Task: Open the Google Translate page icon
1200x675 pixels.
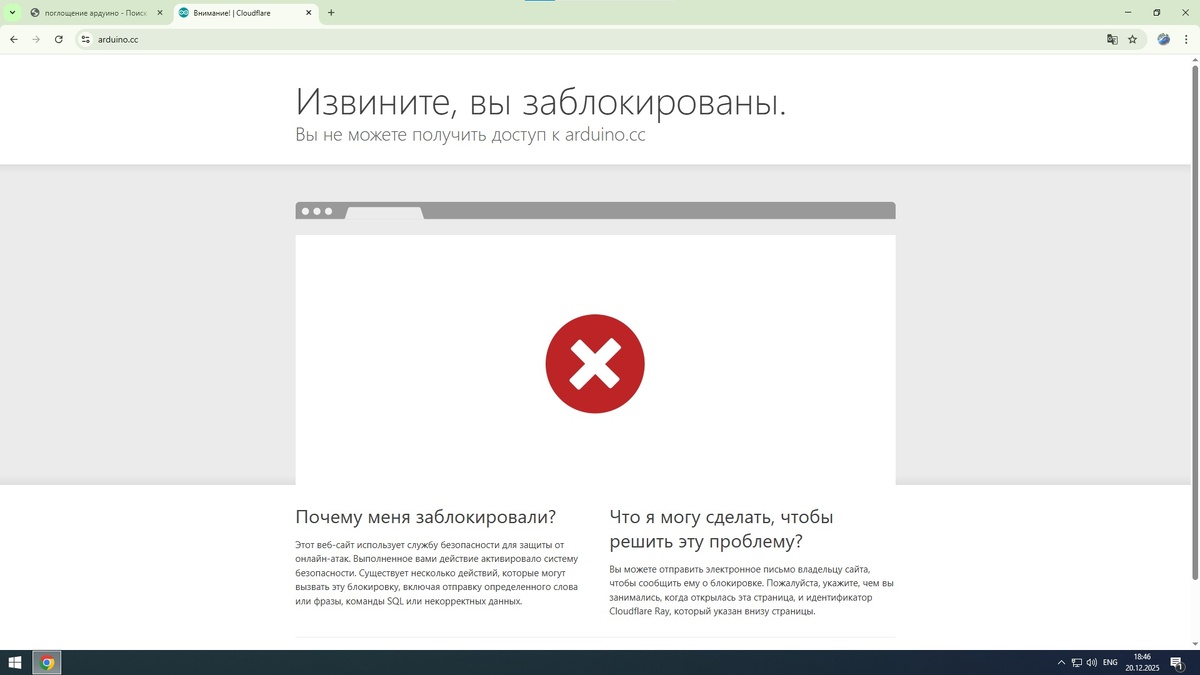Action: (x=1112, y=39)
